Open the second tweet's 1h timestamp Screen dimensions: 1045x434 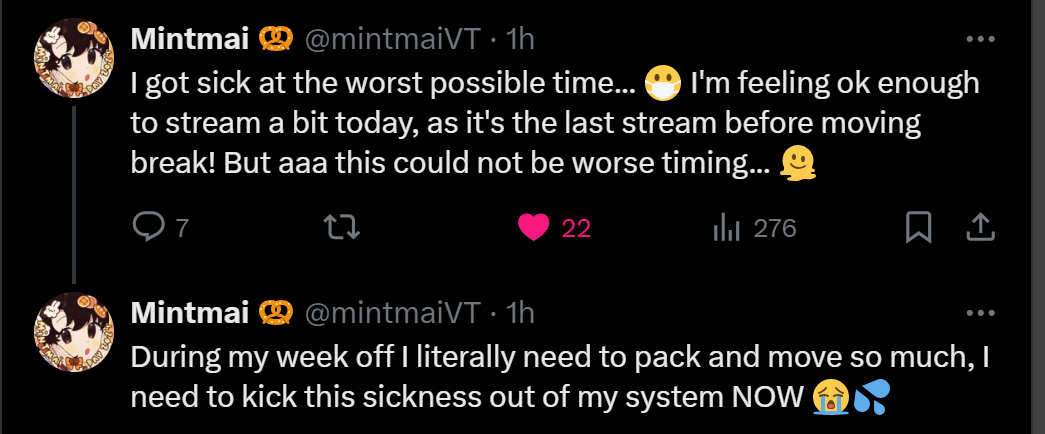521,312
